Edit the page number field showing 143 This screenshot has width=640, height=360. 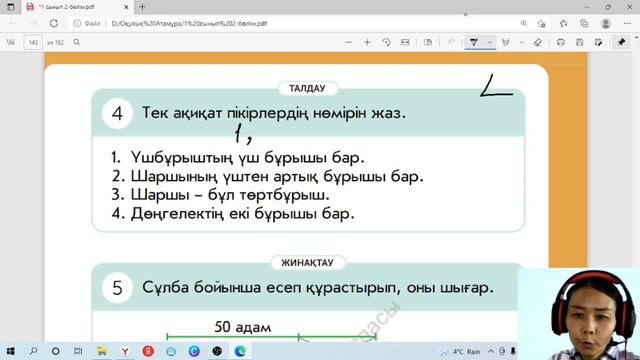[x=33, y=42]
